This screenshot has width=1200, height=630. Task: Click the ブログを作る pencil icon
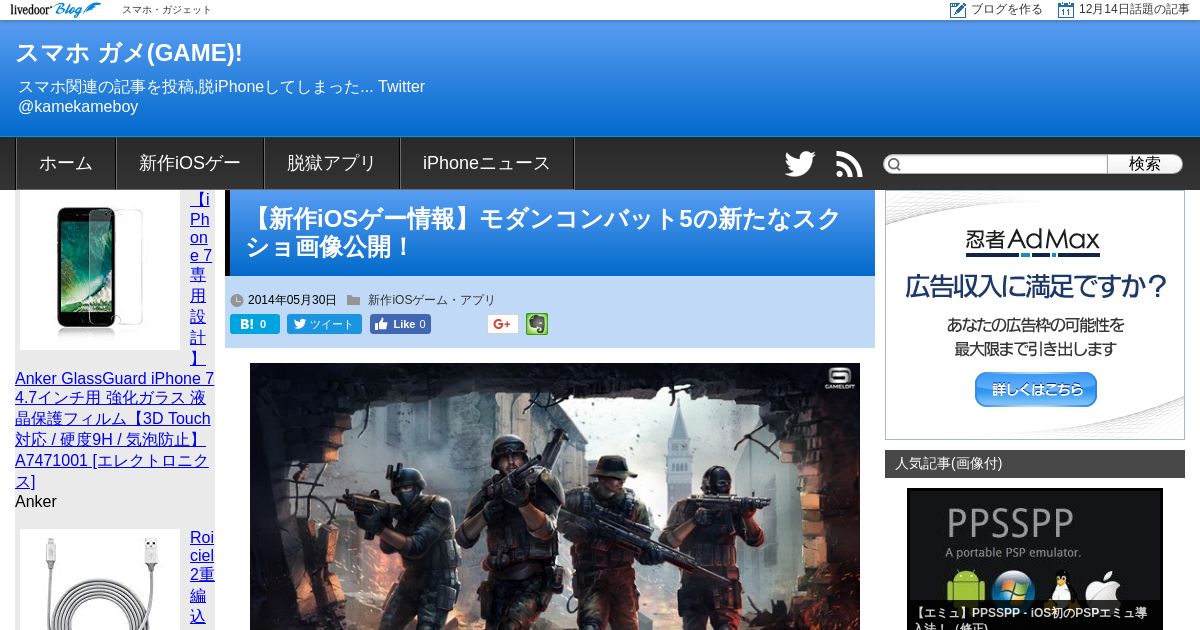pyautogui.click(x=958, y=10)
